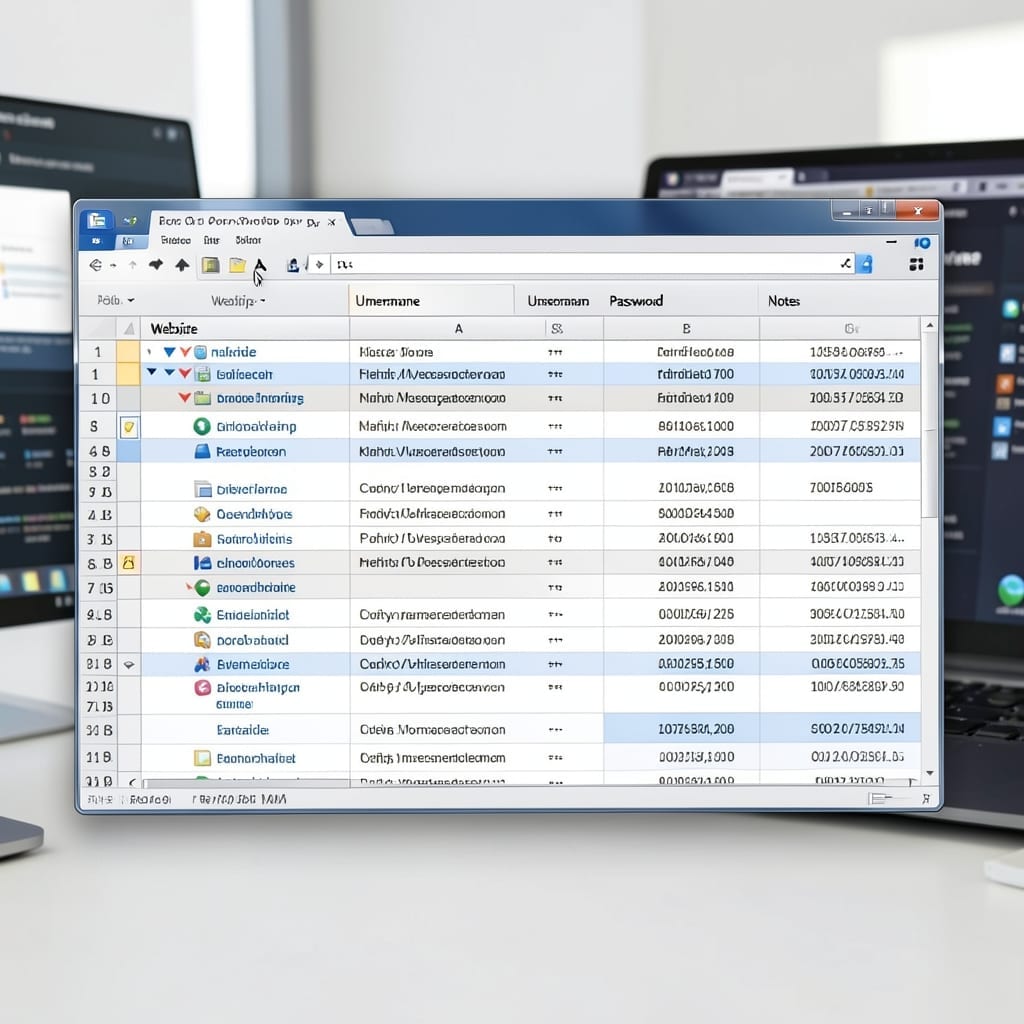
Task: Click the search icon inside the address bar
Action: pos(846,264)
